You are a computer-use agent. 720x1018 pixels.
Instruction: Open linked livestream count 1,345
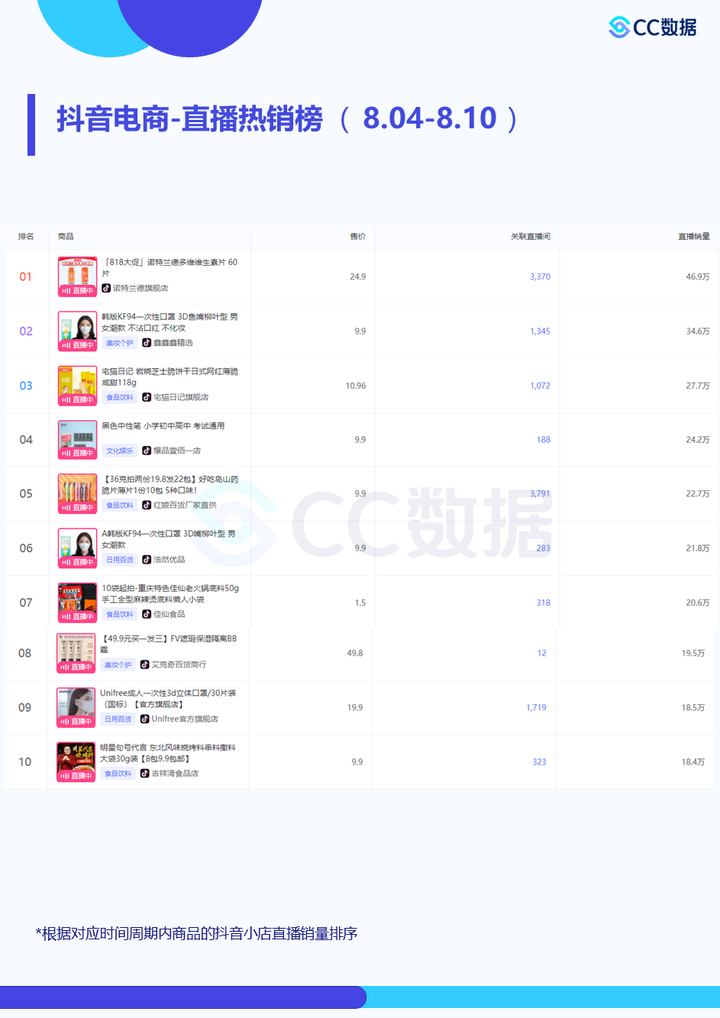tap(540, 331)
